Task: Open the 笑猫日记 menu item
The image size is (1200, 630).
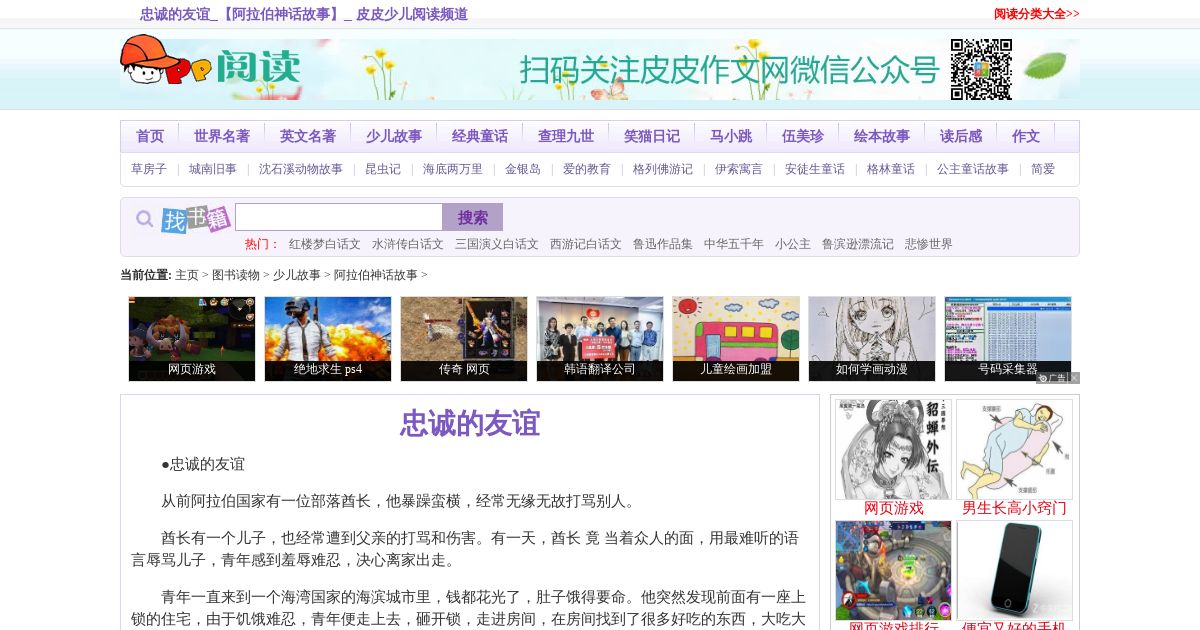Action: (652, 136)
